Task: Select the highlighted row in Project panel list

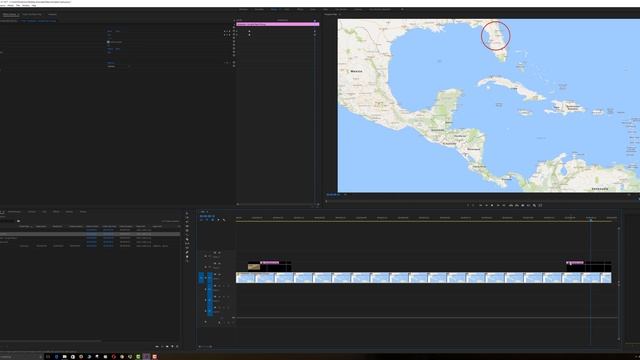Action: tap(90, 234)
